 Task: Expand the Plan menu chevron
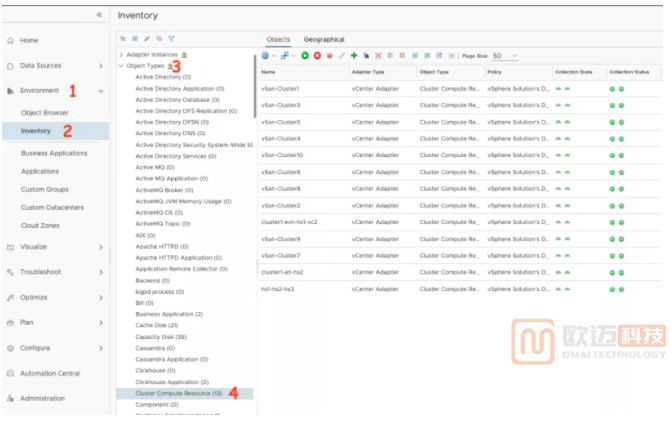101,323
